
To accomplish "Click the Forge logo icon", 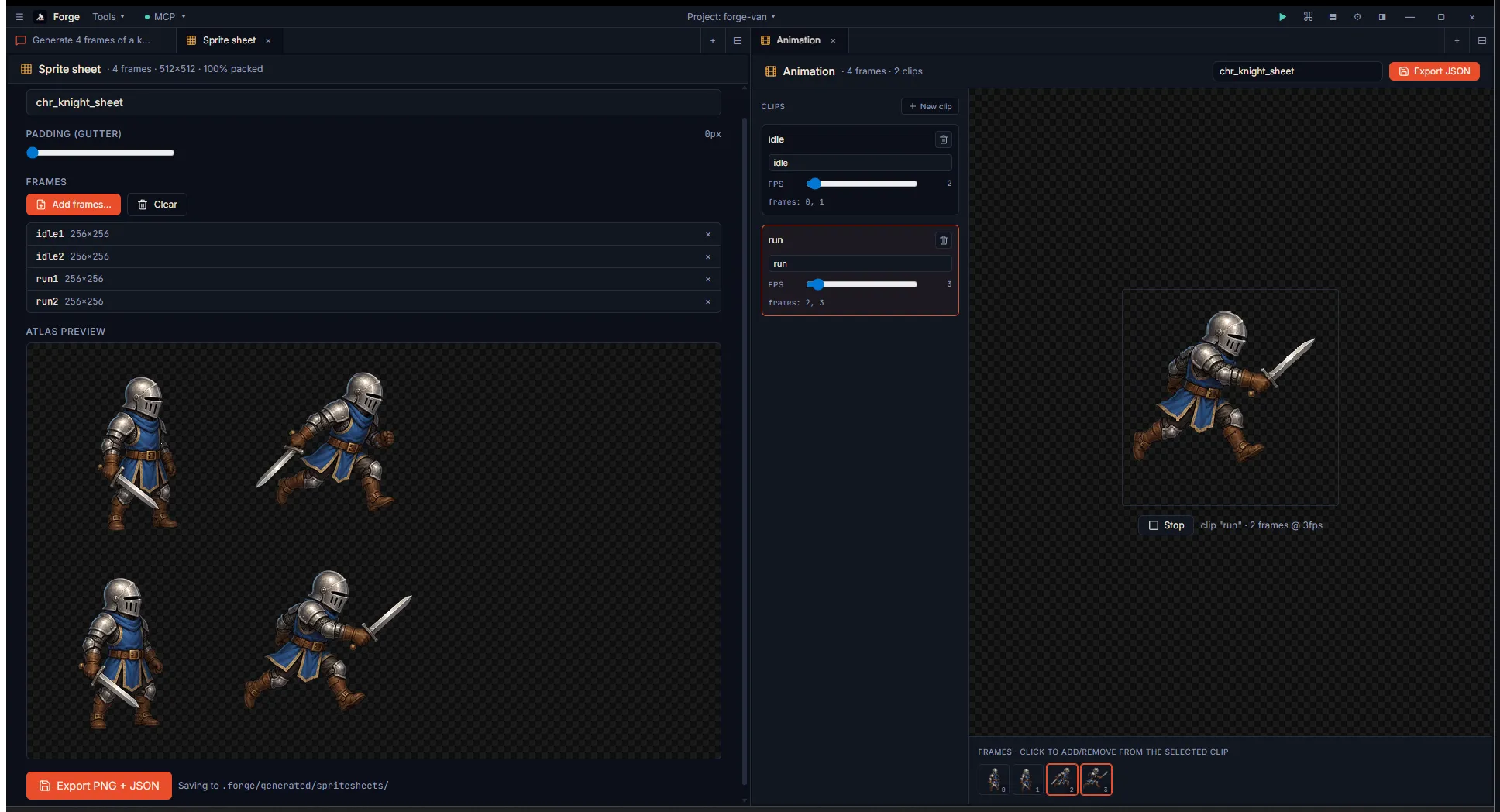I will click(40, 16).
